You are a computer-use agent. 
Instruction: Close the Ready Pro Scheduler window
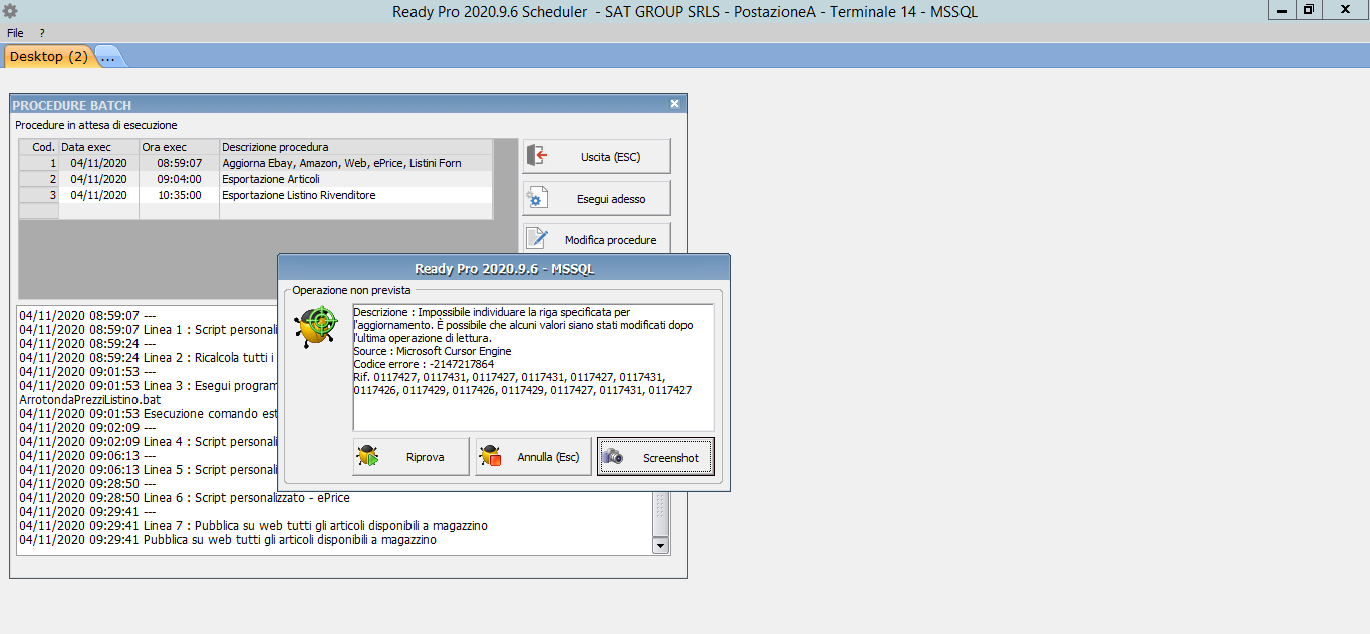(x=1345, y=9)
